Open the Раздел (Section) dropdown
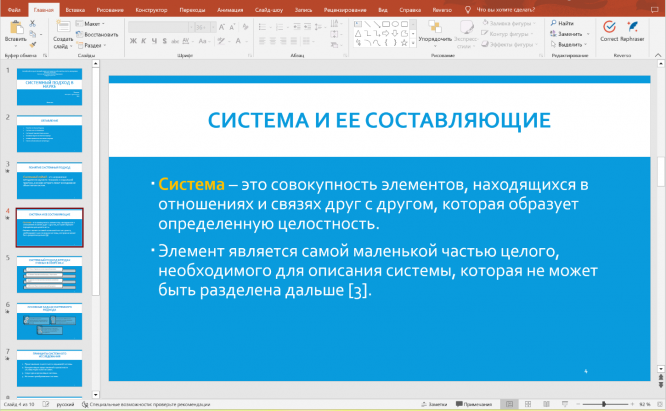 click(x=92, y=45)
